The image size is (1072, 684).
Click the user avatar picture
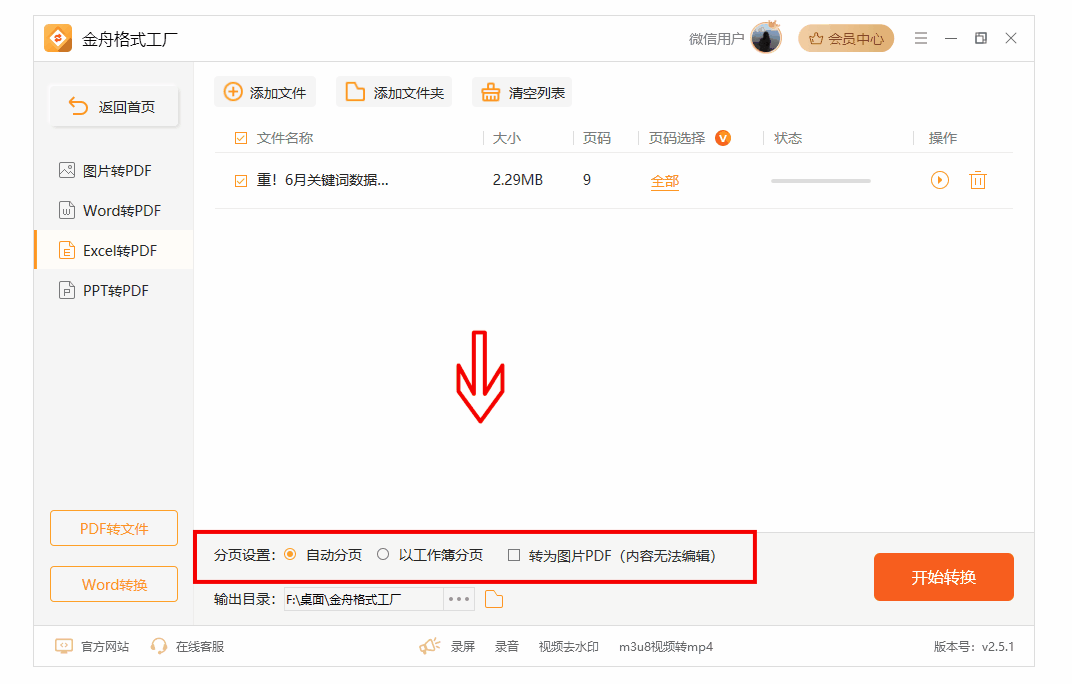[766, 39]
